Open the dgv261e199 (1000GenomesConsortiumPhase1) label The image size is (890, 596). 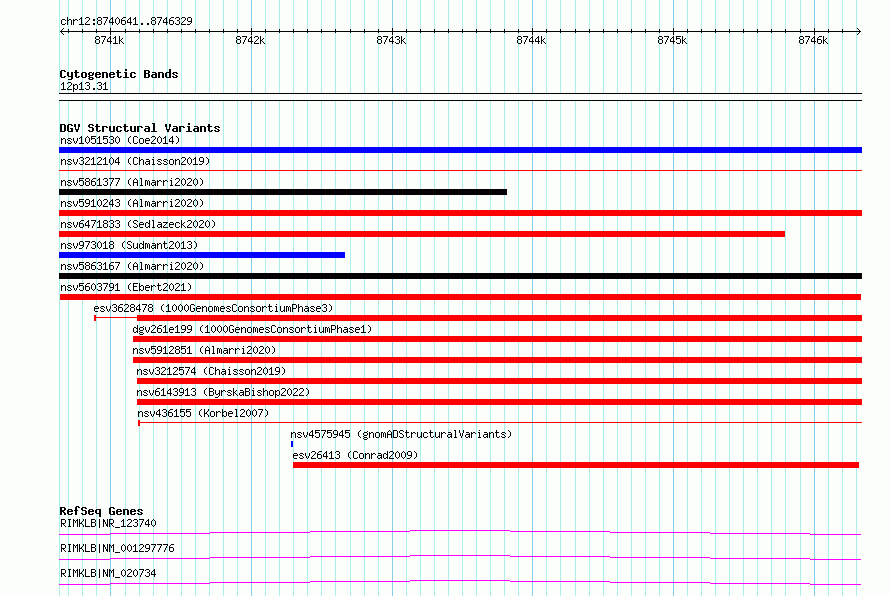pyautogui.click(x=252, y=329)
